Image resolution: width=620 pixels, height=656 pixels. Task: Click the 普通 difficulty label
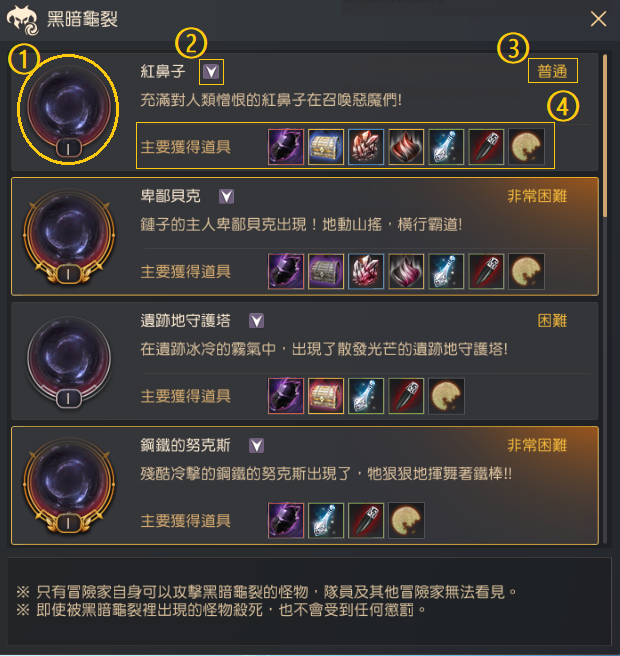pyautogui.click(x=552, y=71)
